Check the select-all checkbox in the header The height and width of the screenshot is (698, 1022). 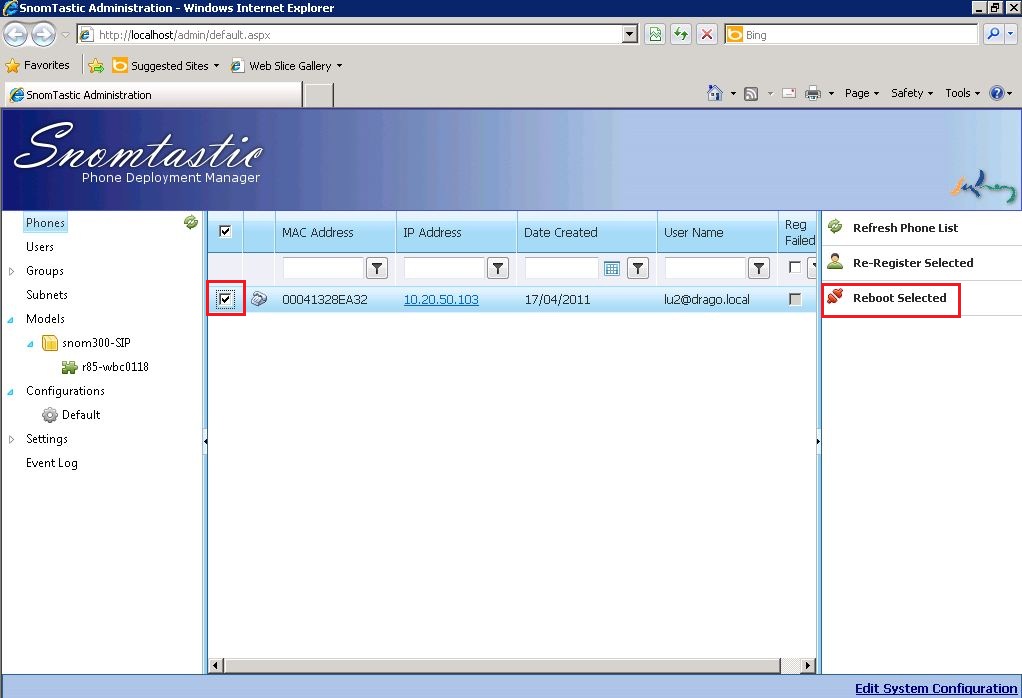click(x=225, y=231)
